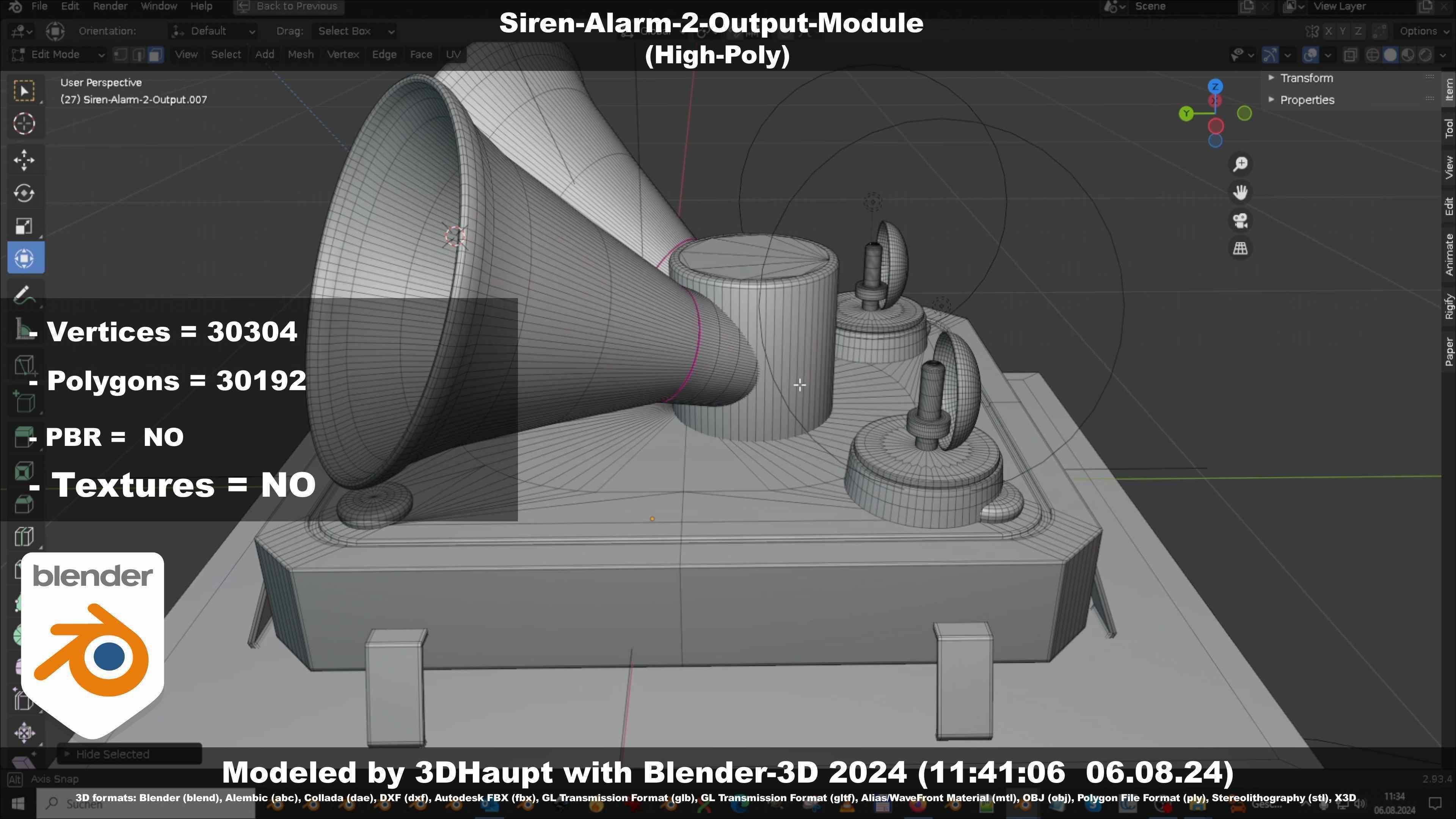This screenshot has width=1456, height=819.
Task: Open the Mesh menu
Action: [300, 54]
